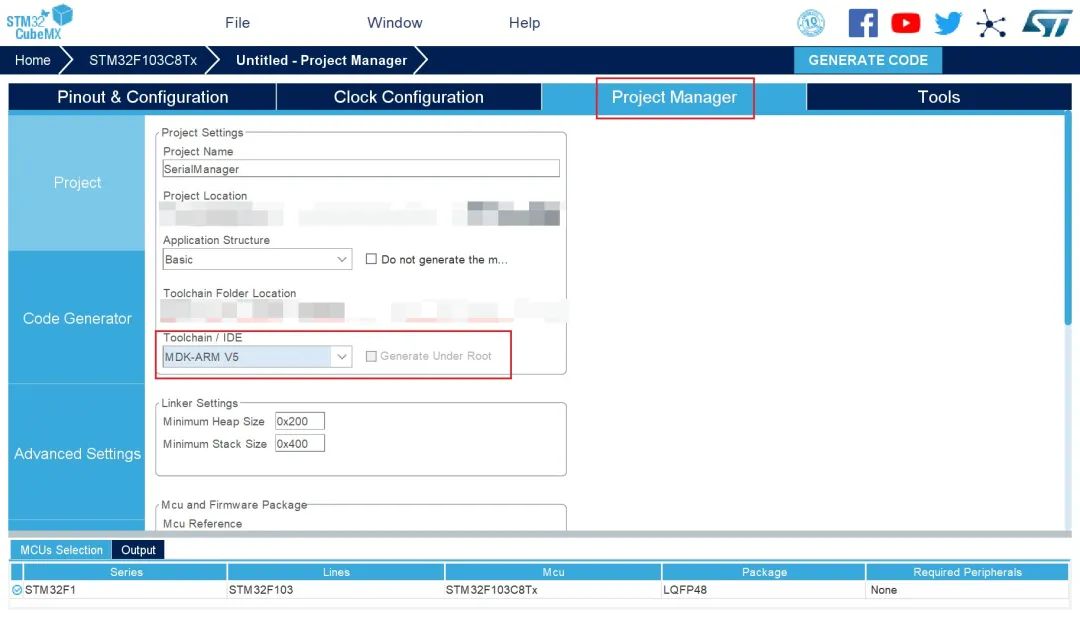
Task: Open the Code Generator side section
Action: pos(77,318)
